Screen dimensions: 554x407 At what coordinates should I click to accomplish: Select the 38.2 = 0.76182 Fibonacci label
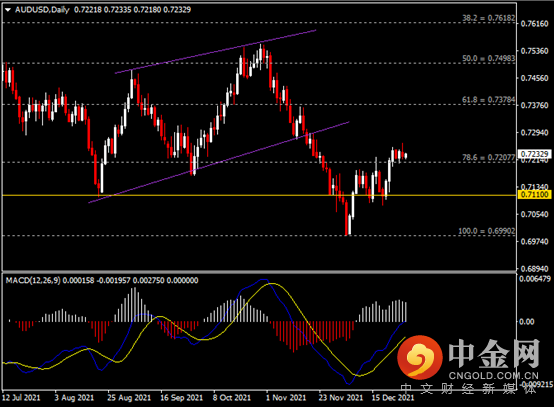pos(489,18)
